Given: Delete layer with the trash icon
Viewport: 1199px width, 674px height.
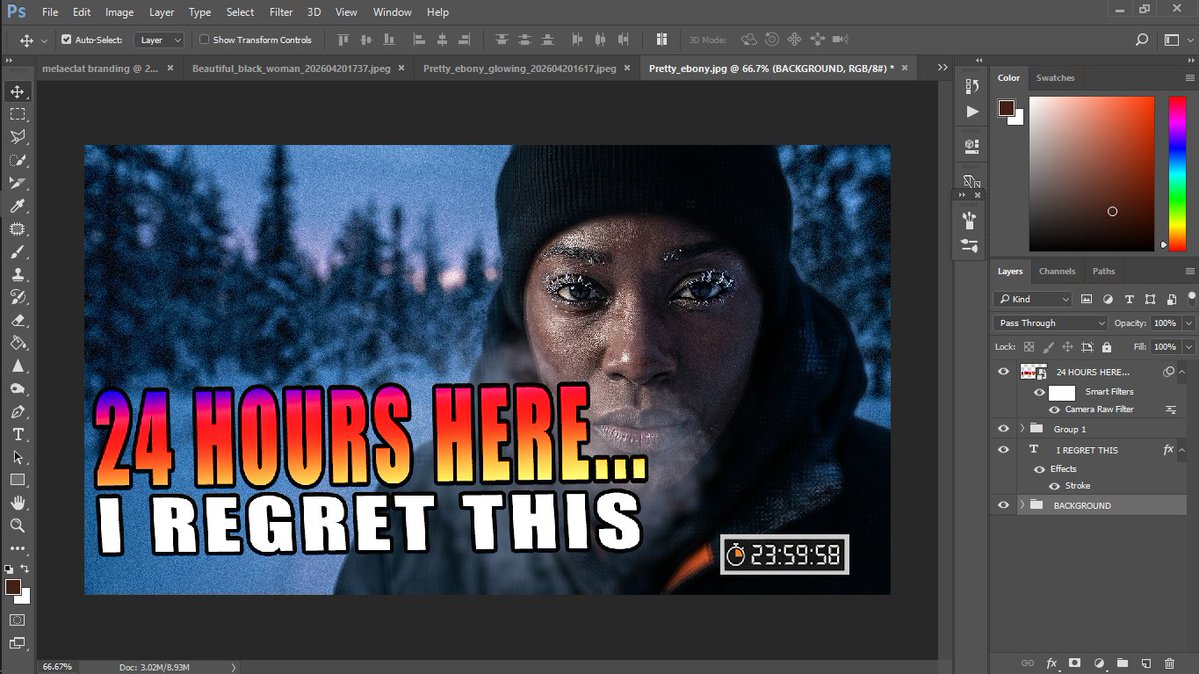Looking at the screenshot, I should pos(1169,663).
